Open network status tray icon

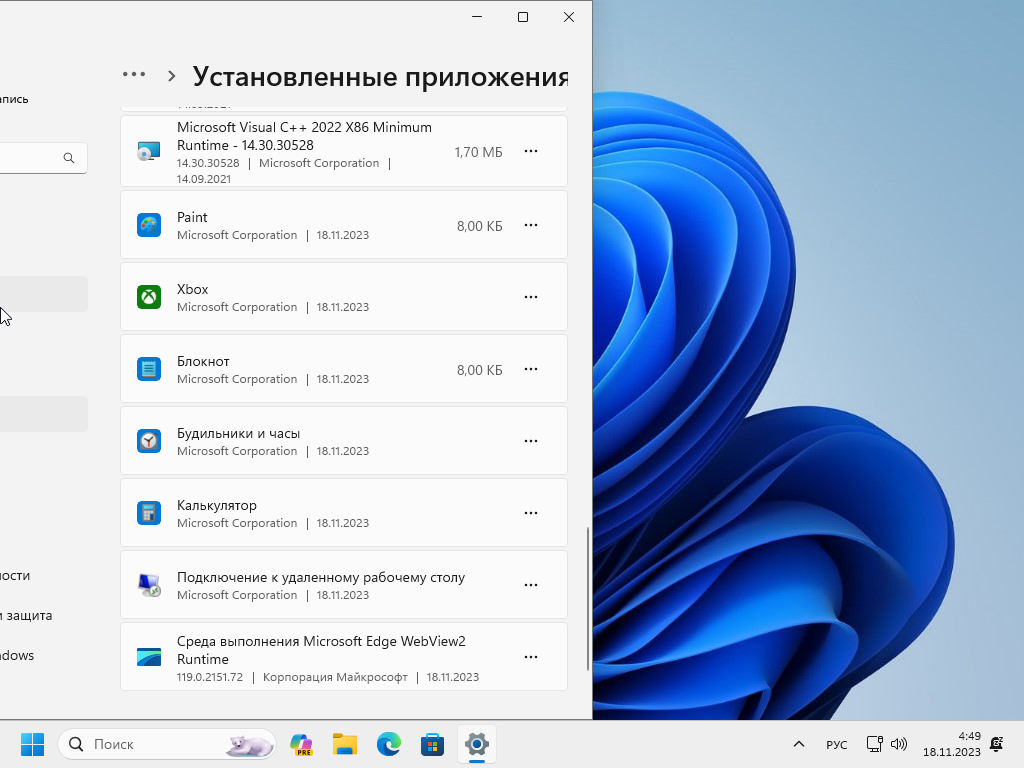point(874,744)
